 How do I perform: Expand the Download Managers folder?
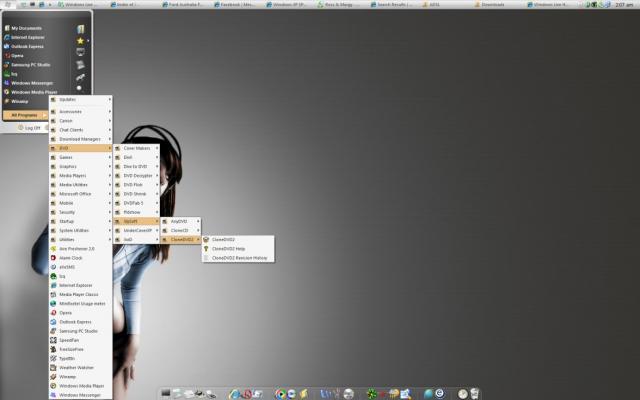pyautogui.click(x=80, y=139)
